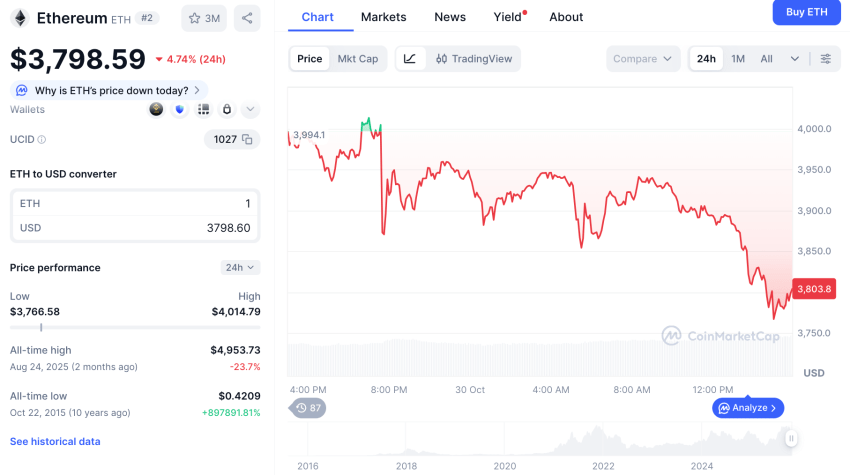Image resolution: width=850 pixels, height=475 pixels.
Task: Copy the UCID 1027 value
Action: click(x=247, y=139)
